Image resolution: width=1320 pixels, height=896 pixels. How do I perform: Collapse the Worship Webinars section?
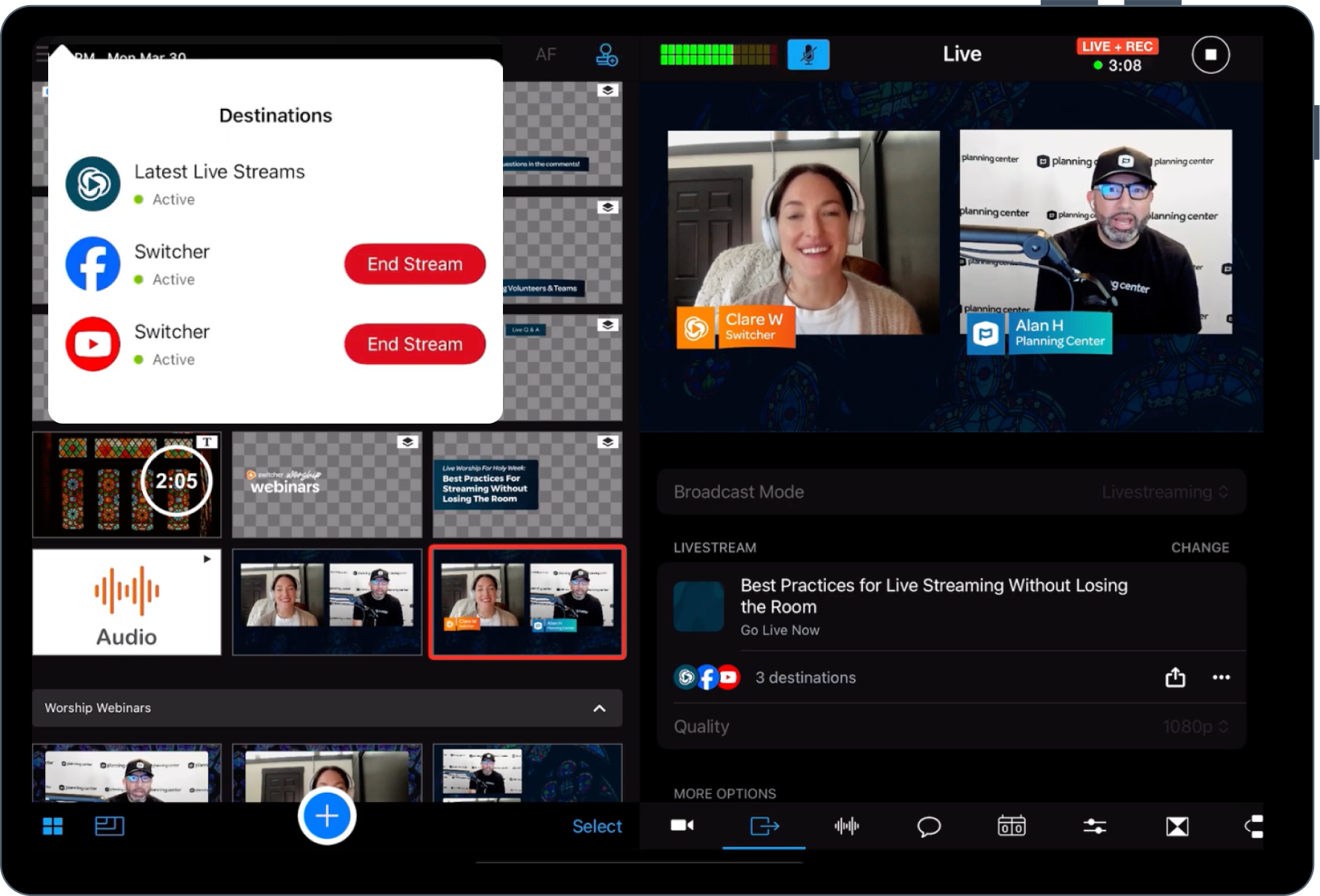click(x=599, y=708)
